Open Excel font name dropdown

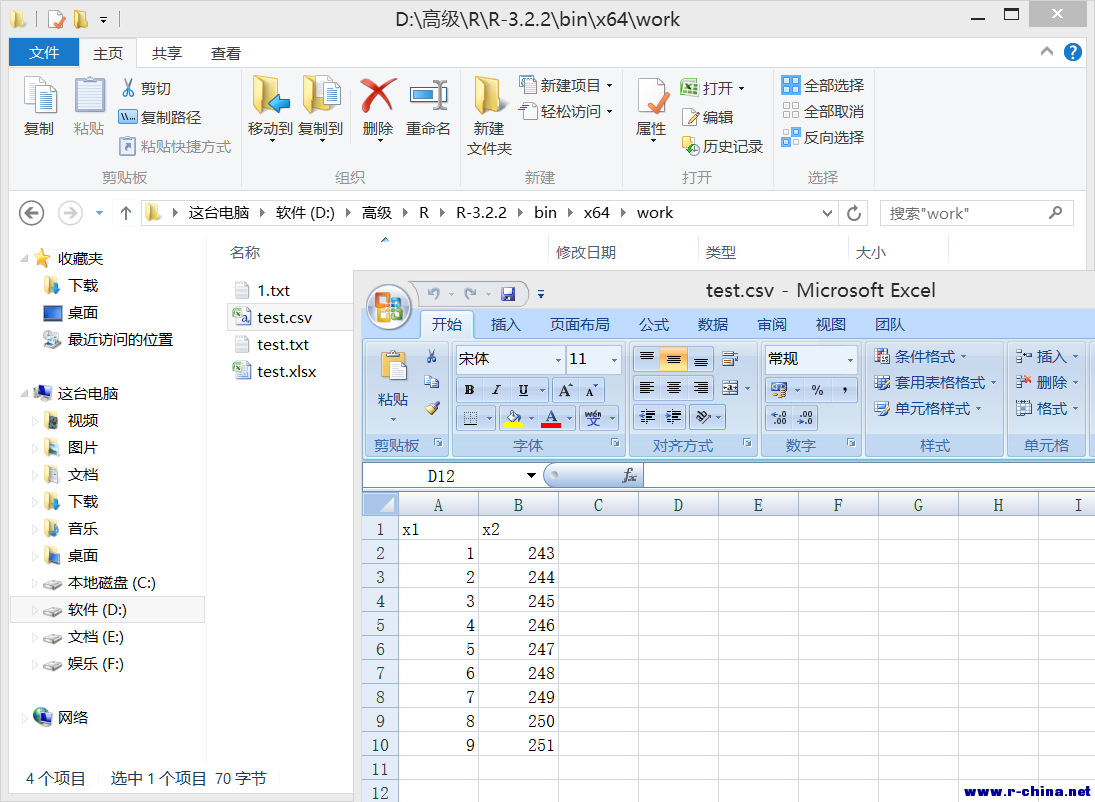point(558,360)
